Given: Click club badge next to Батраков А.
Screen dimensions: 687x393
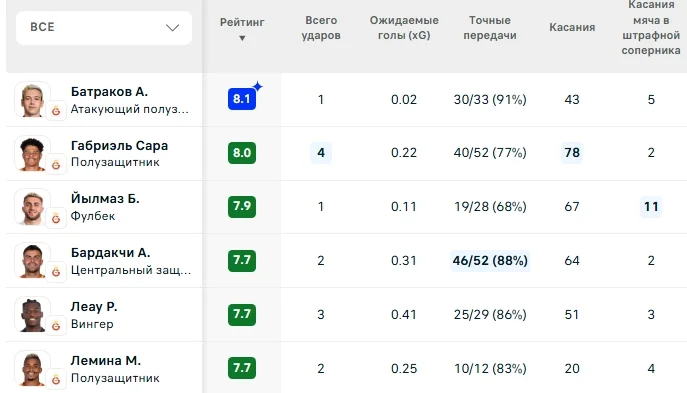Looking at the screenshot, I should (x=56, y=111).
